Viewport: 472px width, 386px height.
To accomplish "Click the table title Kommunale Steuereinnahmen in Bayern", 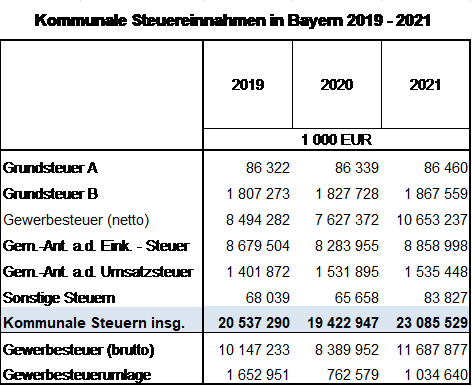I will [x=232, y=21].
